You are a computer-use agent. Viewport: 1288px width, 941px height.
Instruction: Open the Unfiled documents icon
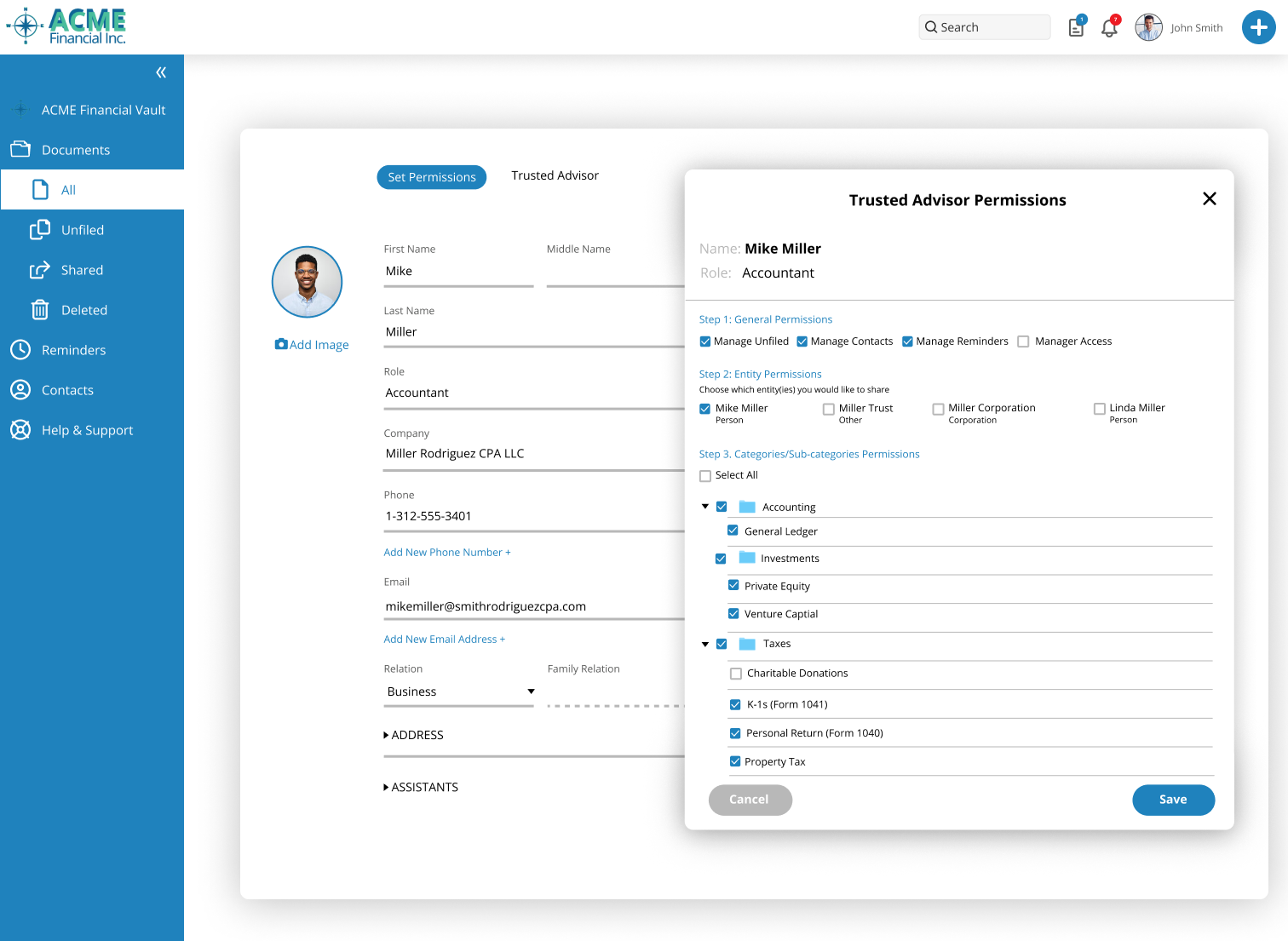pos(40,229)
